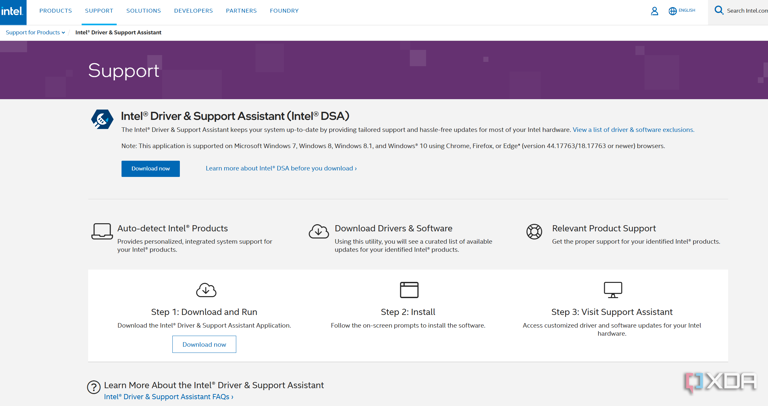Click the outlined Download now button under Step 1

[204, 344]
